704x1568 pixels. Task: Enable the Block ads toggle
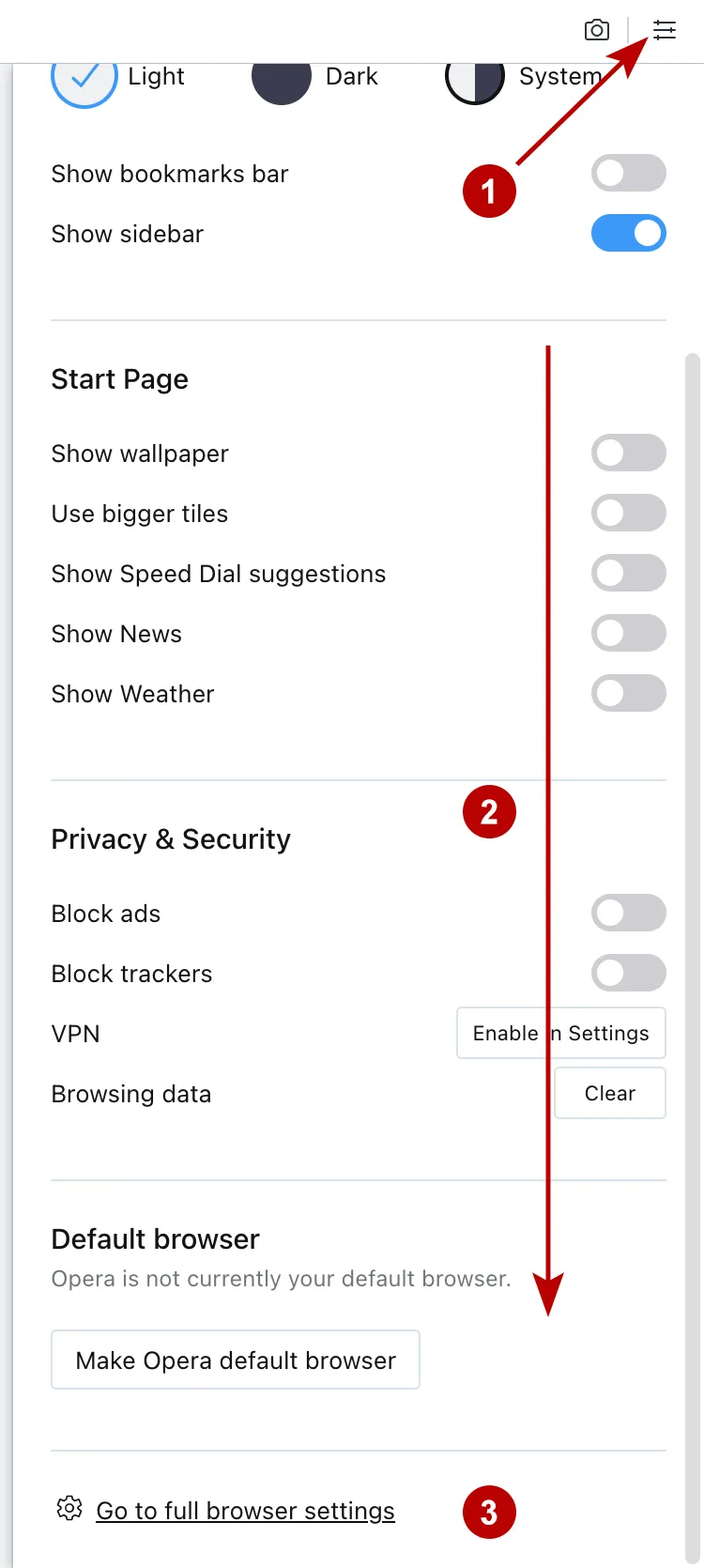point(629,913)
